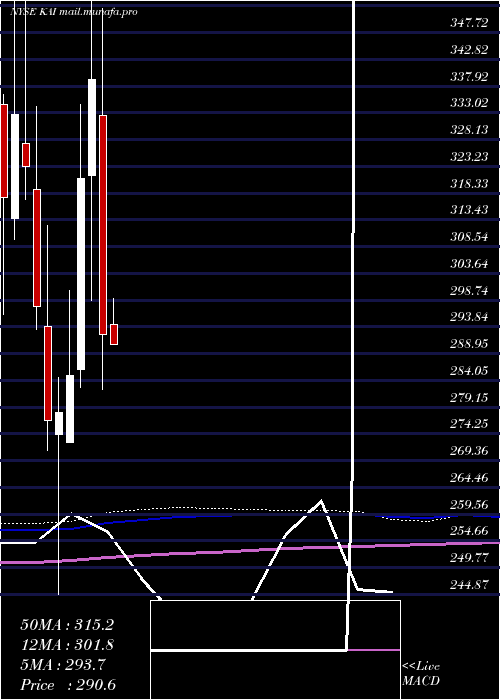This screenshot has height=700, width=500.
Task: Click the 244.87 price axis label
Action: click(469, 585)
